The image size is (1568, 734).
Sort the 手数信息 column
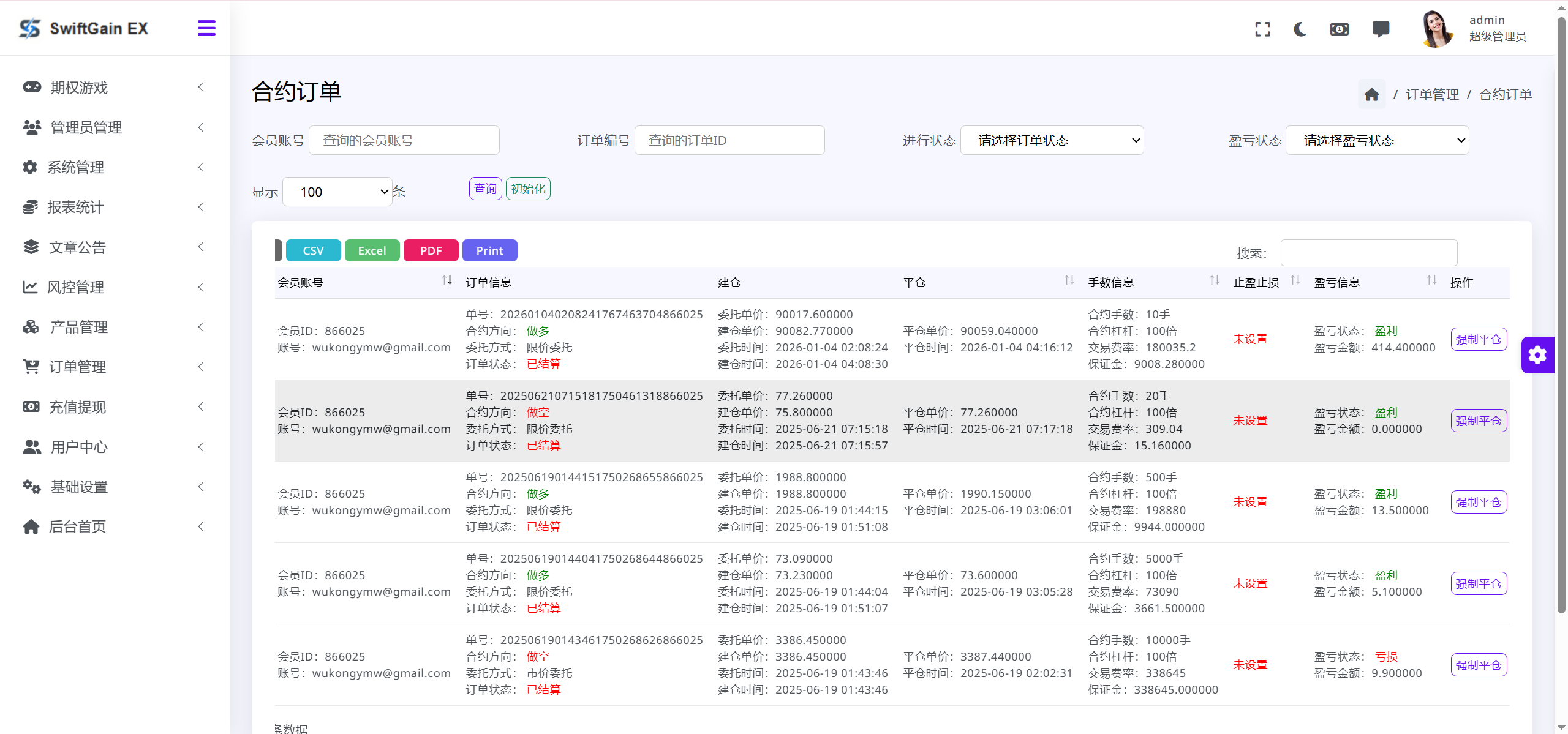(1214, 280)
